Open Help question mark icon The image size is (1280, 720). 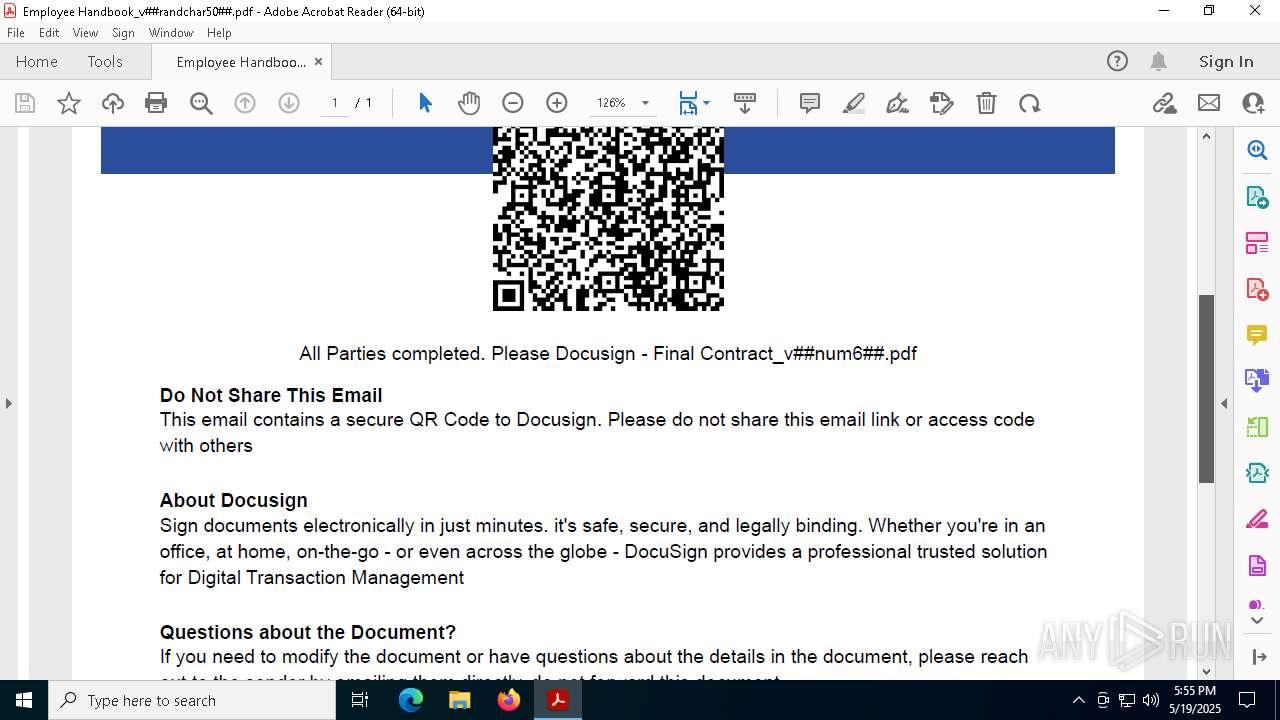[x=1117, y=61]
